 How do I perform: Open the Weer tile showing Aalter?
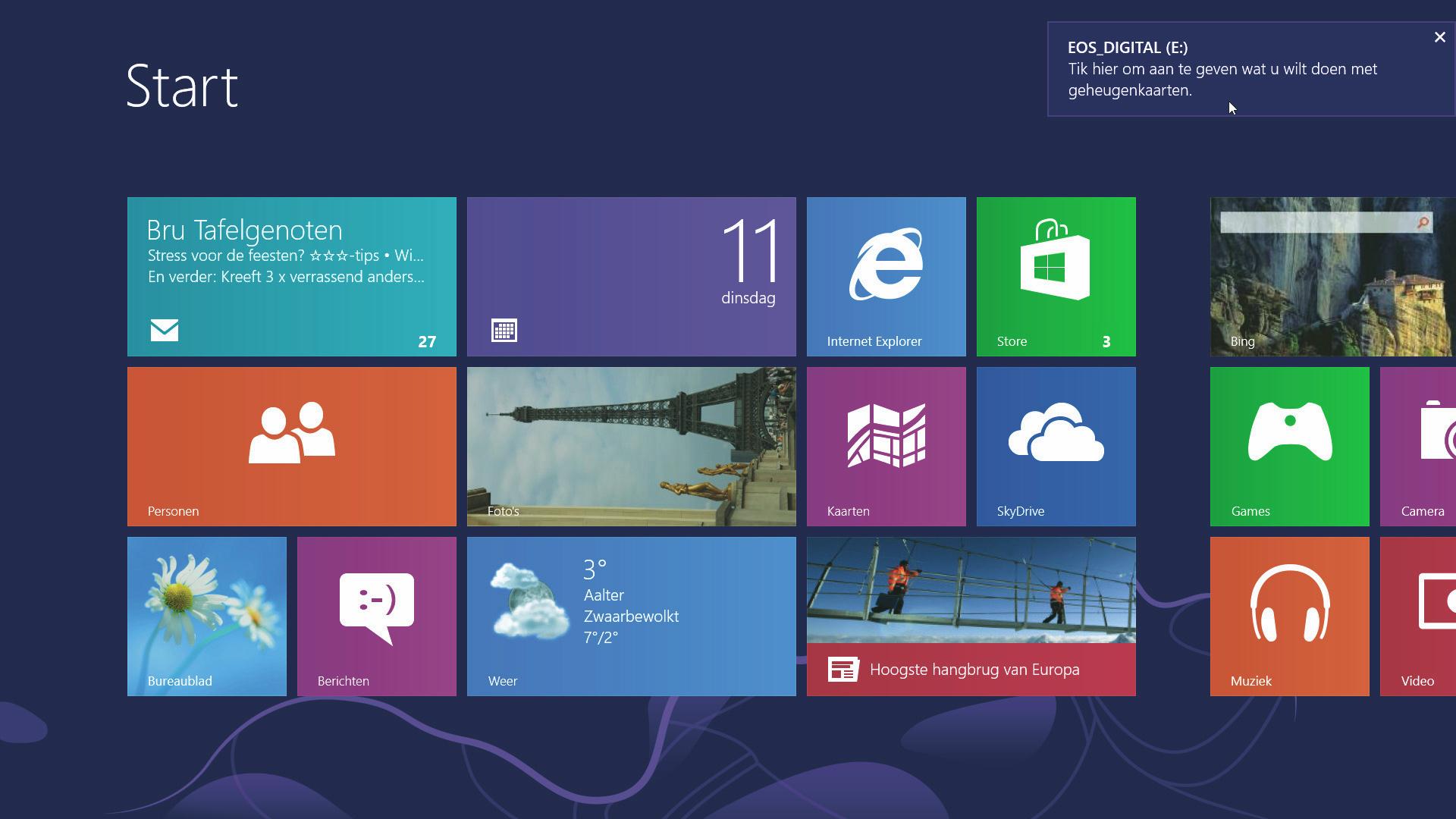coord(632,617)
